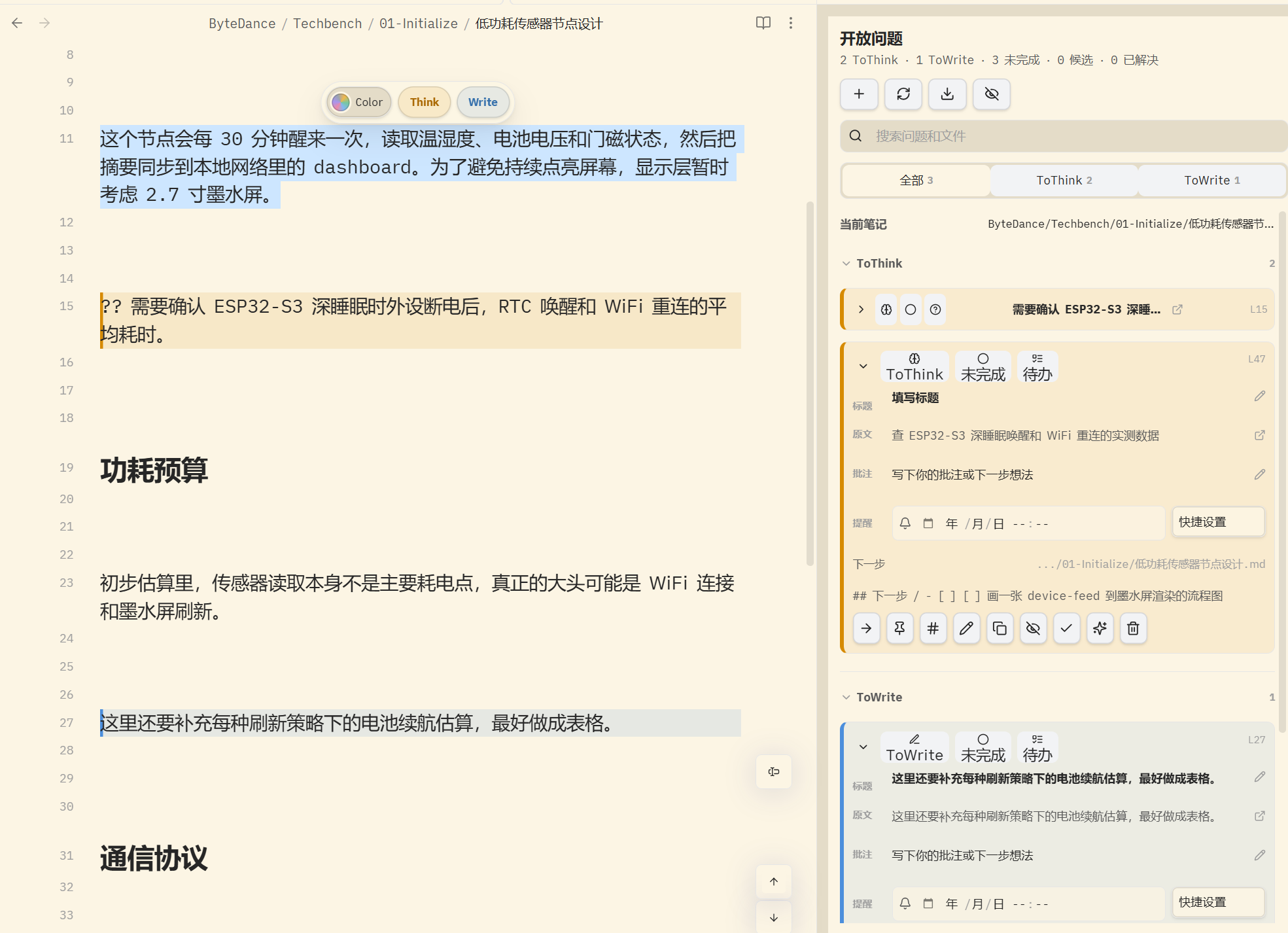Open ByteDance breadcrumb folder
Screen dimensions: 1288x933
242,24
